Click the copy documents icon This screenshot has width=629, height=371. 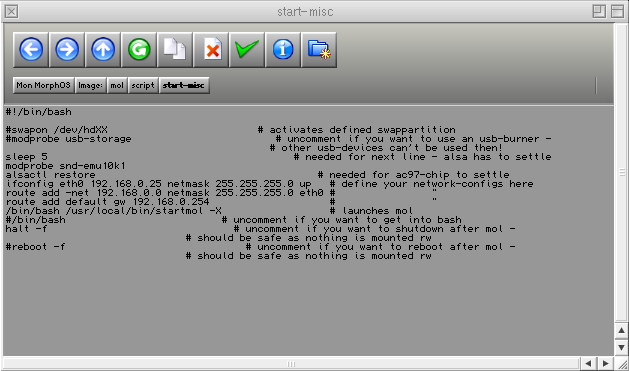pyautogui.click(x=175, y=50)
